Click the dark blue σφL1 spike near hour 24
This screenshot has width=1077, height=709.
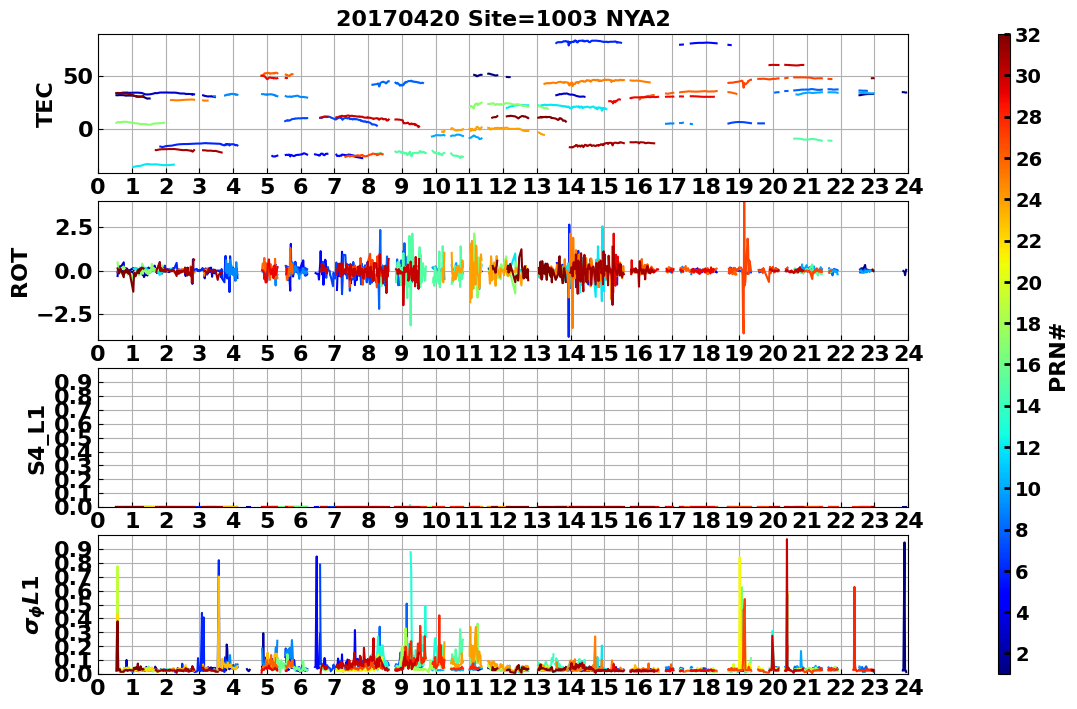(x=905, y=605)
